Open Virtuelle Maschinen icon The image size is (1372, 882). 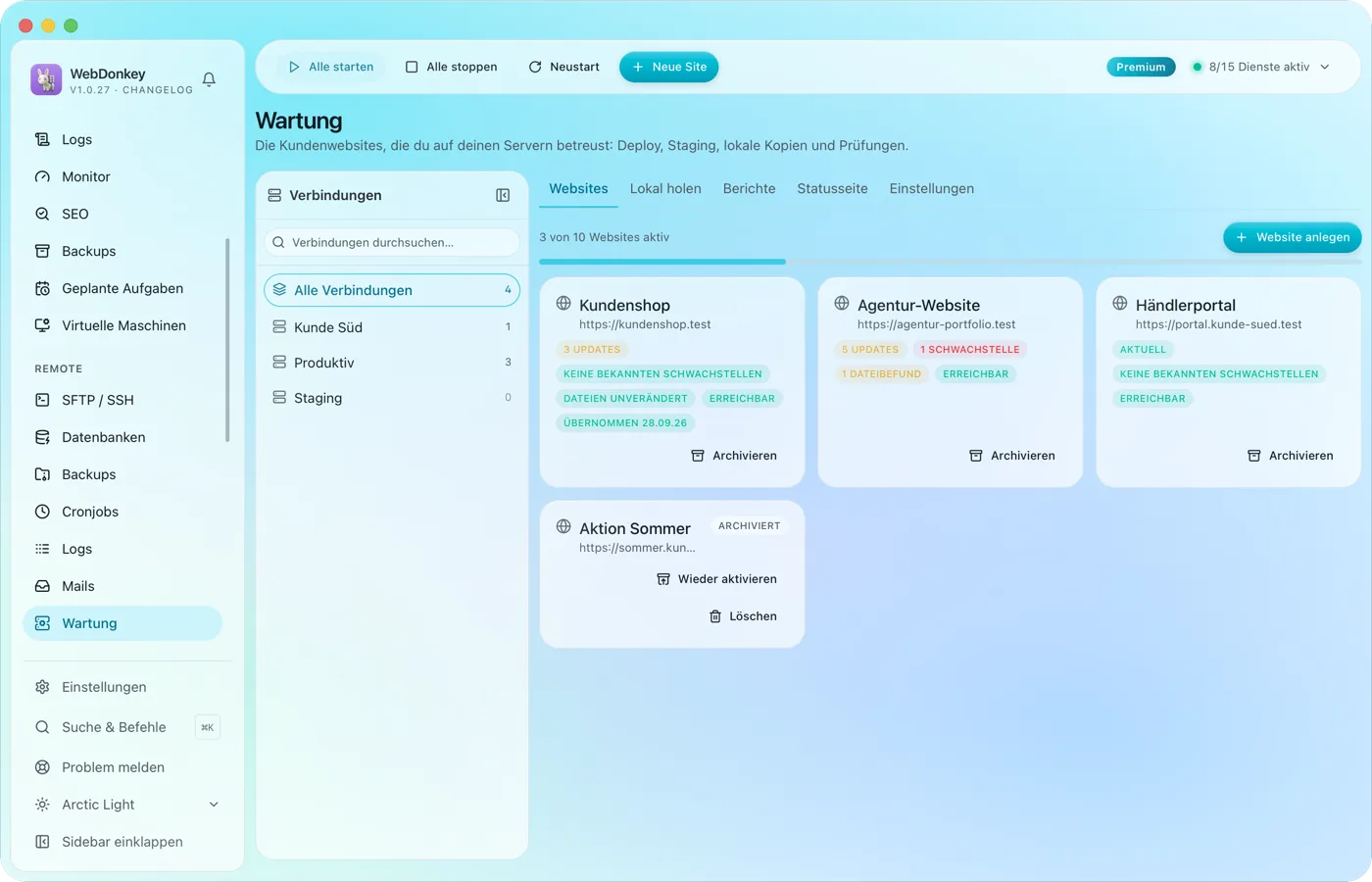coord(42,325)
